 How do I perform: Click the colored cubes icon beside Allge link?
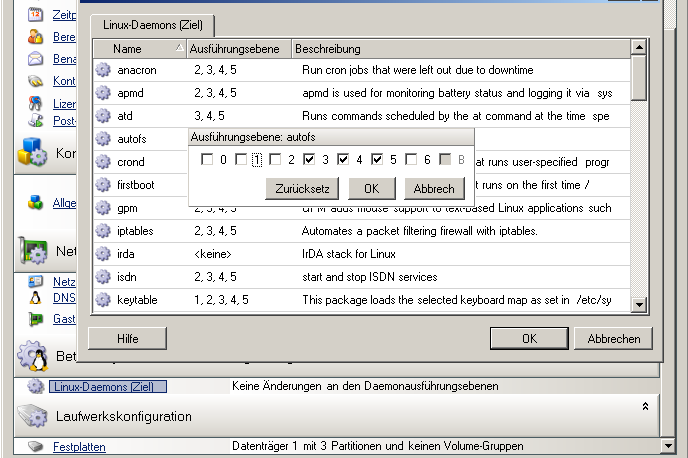click(x=36, y=202)
